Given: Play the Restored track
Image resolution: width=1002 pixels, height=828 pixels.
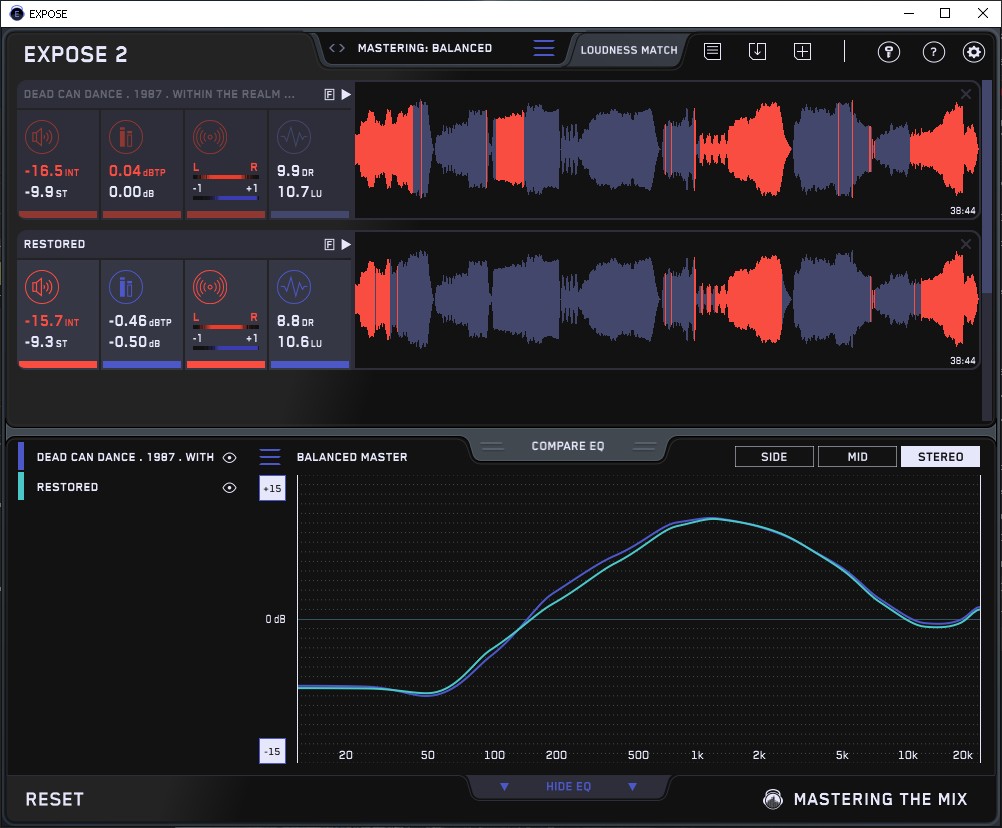Looking at the screenshot, I should point(346,245).
